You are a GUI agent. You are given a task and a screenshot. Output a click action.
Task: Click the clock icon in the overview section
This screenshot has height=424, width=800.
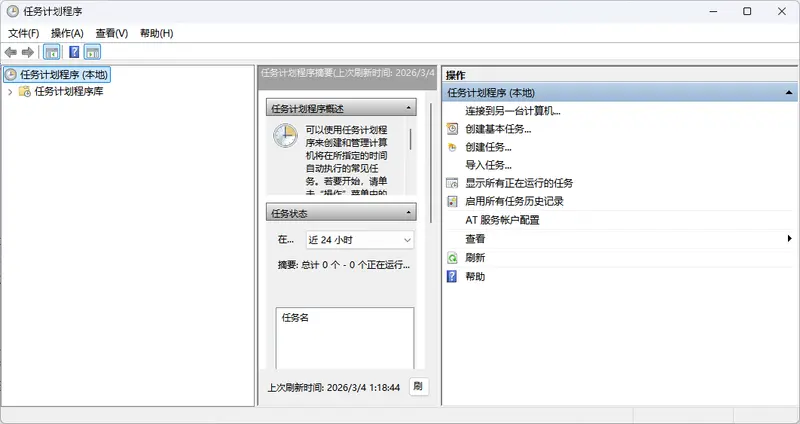[x=285, y=136]
